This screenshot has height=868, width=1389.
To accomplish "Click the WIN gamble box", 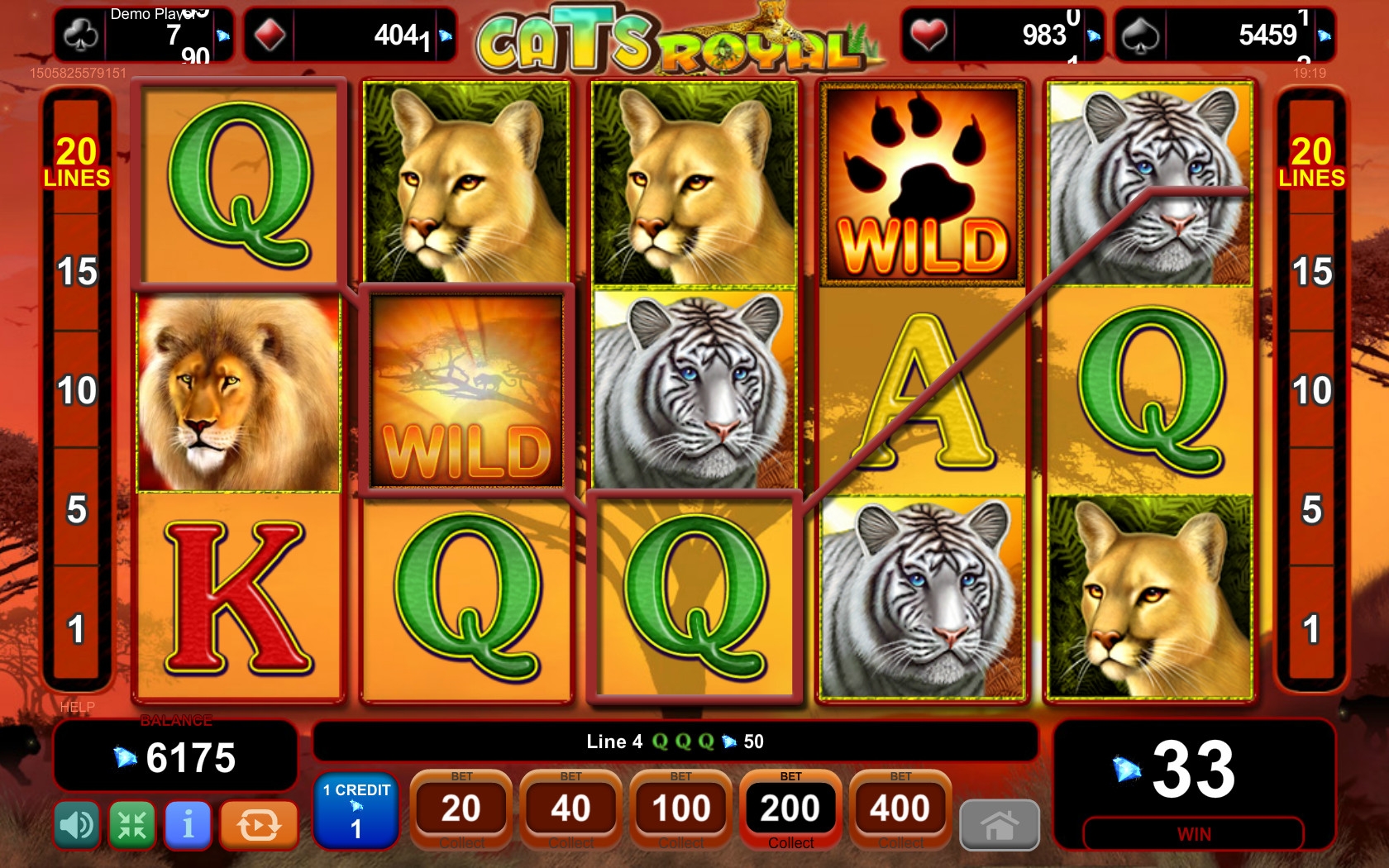I will (x=1194, y=833).
